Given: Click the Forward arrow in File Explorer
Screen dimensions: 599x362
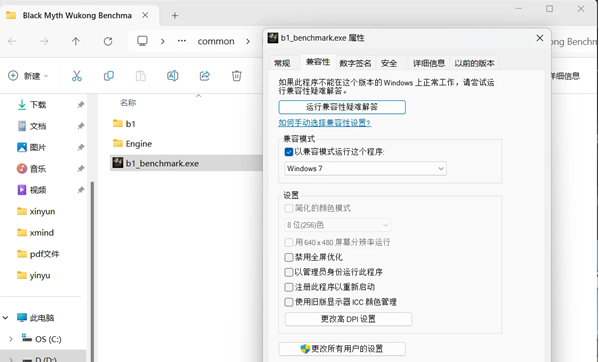Looking at the screenshot, I should click(x=44, y=41).
